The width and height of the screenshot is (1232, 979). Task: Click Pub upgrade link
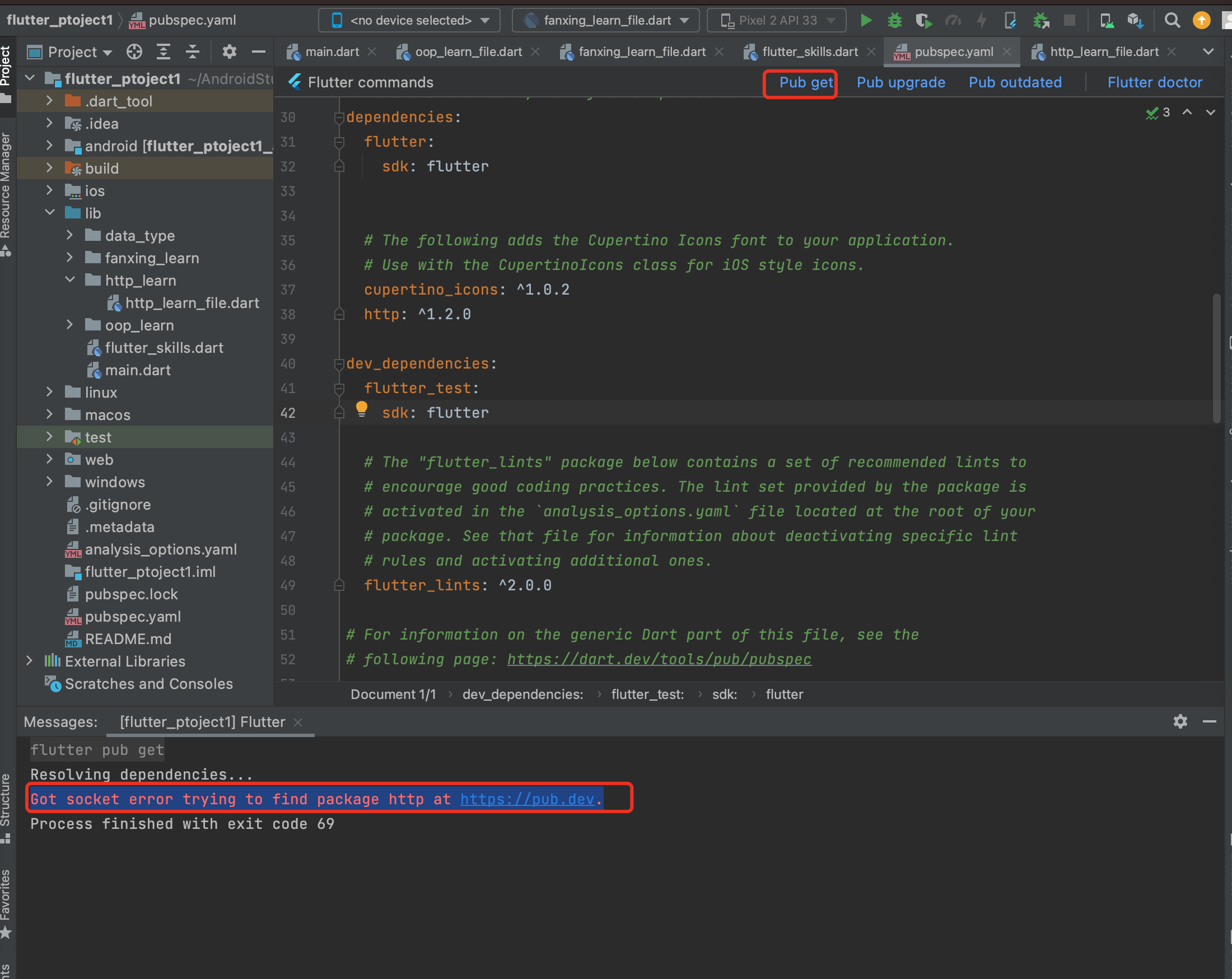900,83
